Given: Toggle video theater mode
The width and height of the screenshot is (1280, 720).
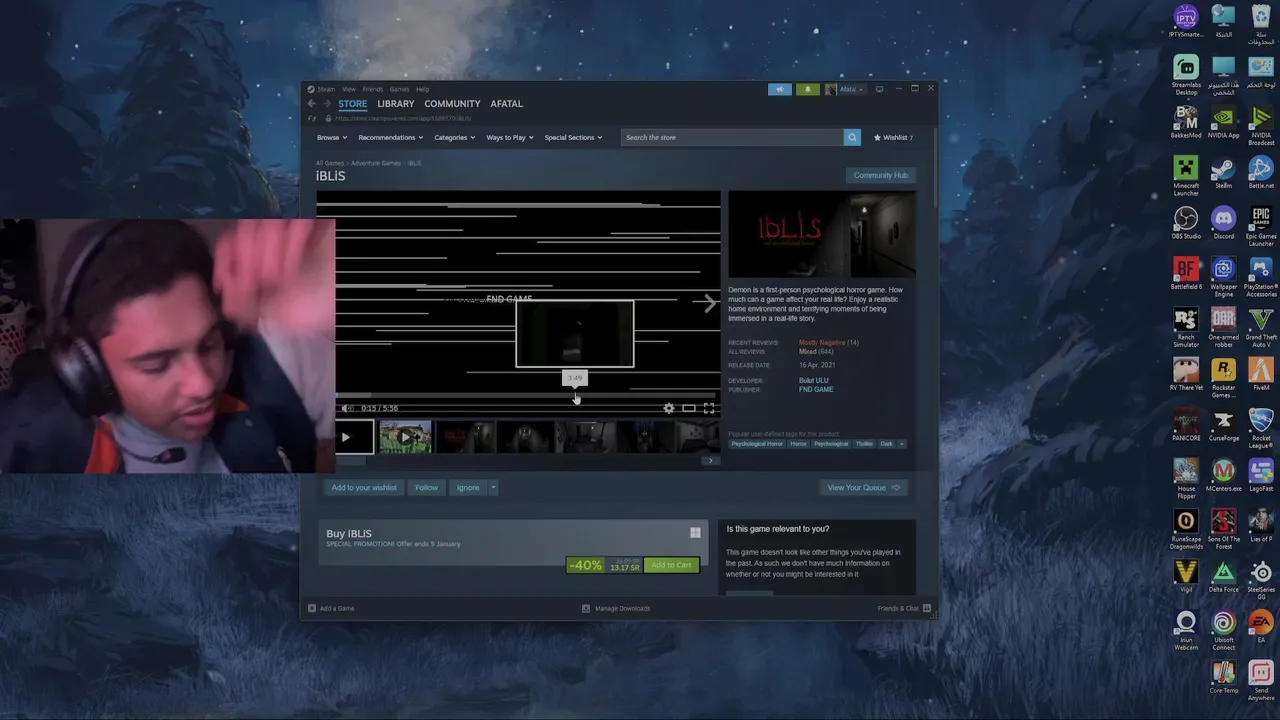Looking at the screenshot, I should pos(689,408).
